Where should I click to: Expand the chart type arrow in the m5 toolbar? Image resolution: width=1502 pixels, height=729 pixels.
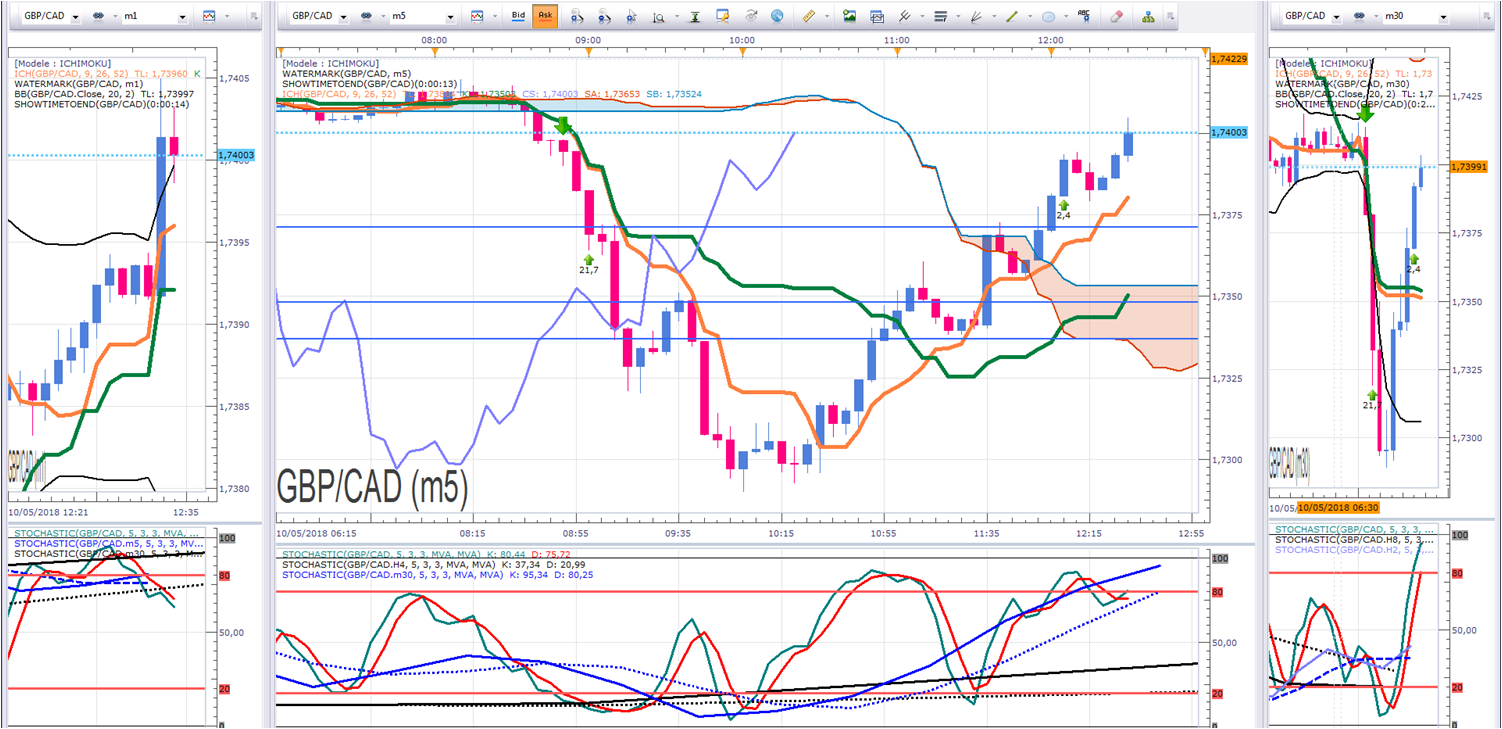[494, 16]
